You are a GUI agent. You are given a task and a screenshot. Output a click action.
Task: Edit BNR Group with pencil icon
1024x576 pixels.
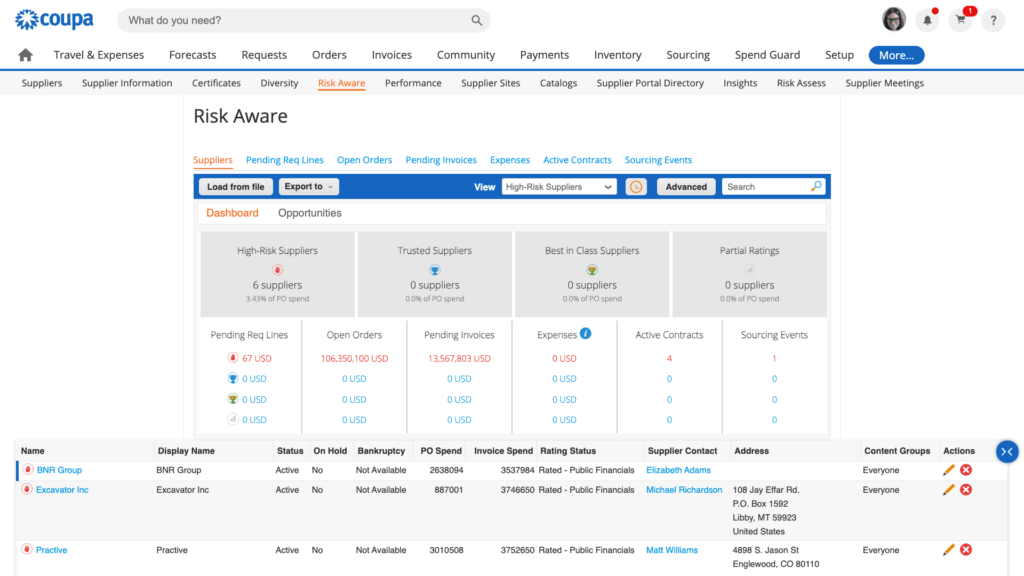949,470
